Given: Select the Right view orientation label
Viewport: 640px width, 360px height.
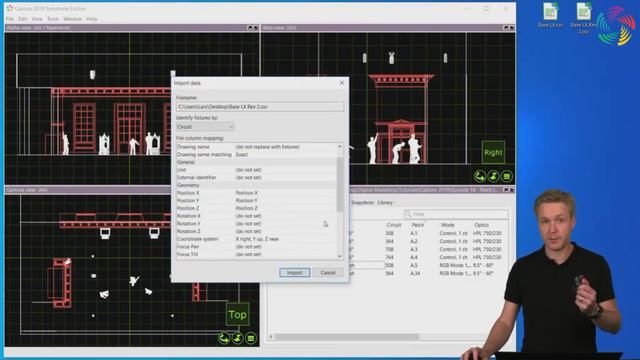Looking at the screenshot, I should coord(493,153).
